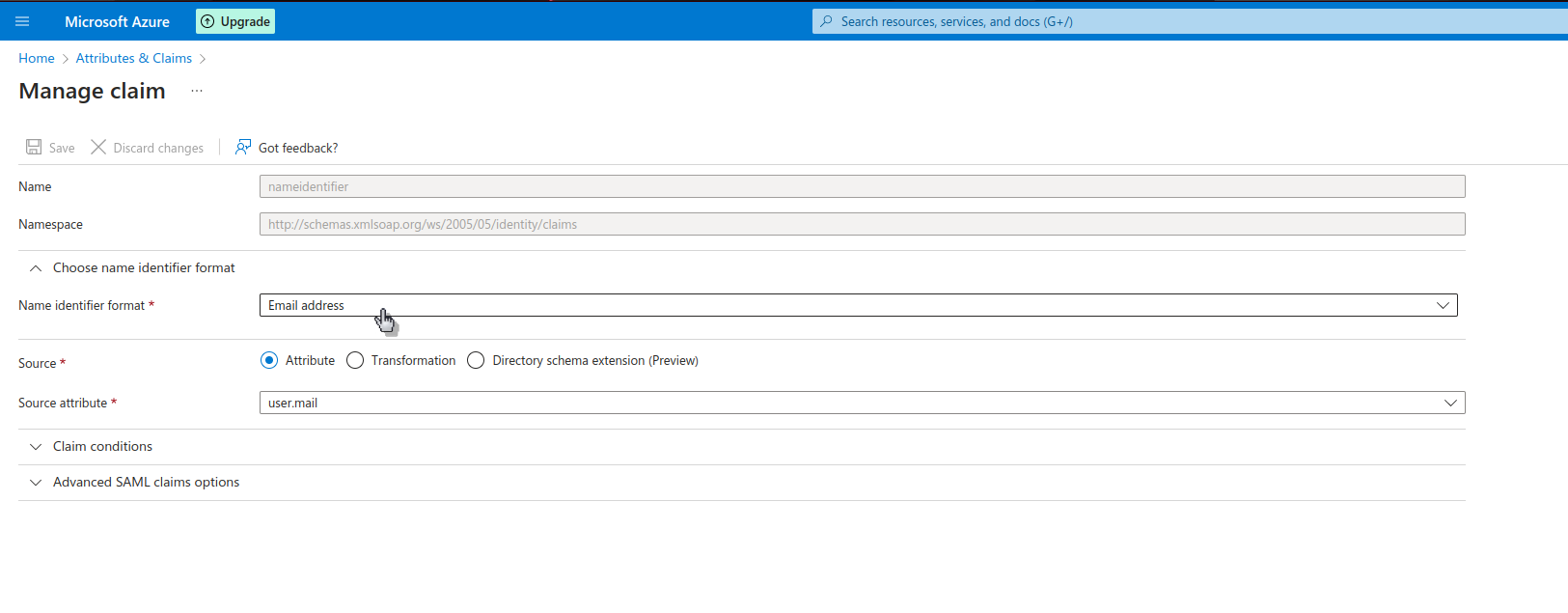Click the Manage claim page title
The width and height of the screenshot is (1568, 613).
click(x=93, y=91)
